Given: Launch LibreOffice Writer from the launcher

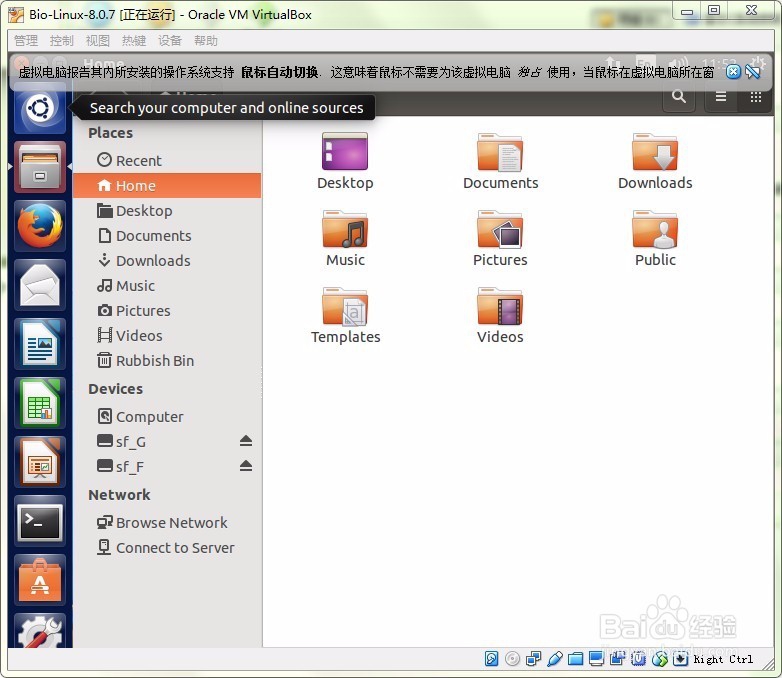Looking at the screenshot, I should (40, 344).
